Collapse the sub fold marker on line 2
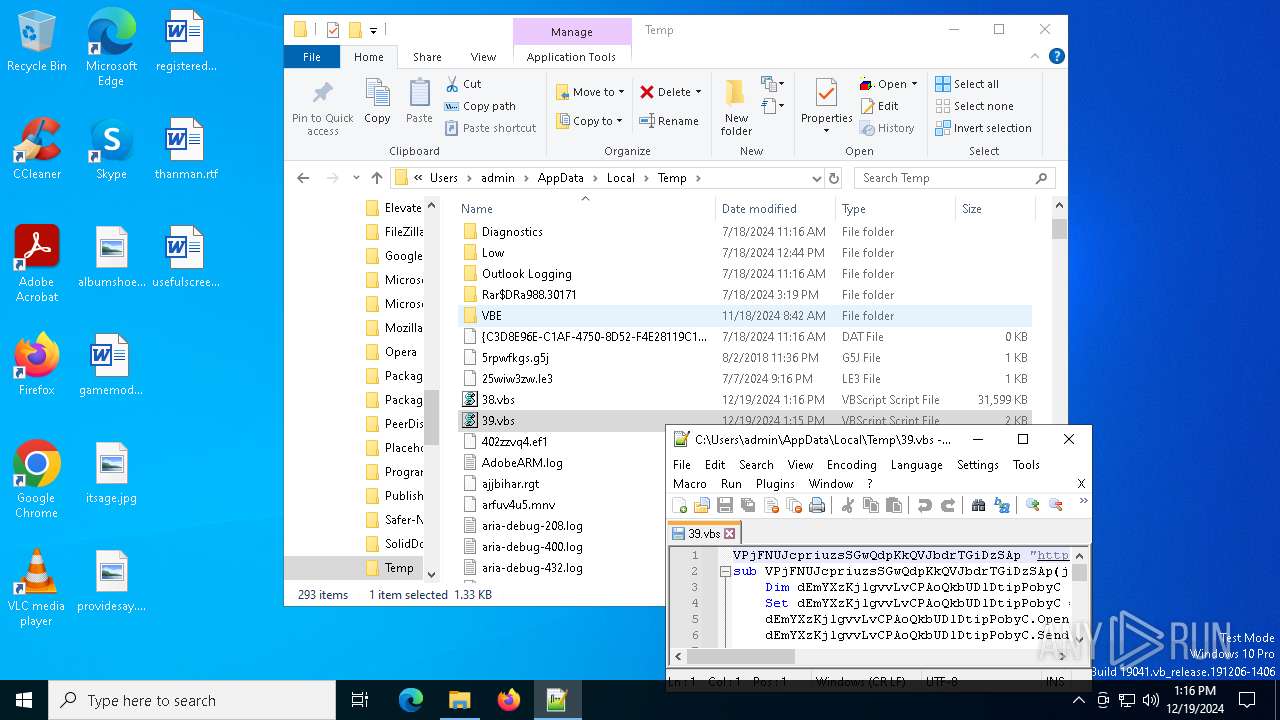This screenshot has height=720, width=1280. [724, 572]
